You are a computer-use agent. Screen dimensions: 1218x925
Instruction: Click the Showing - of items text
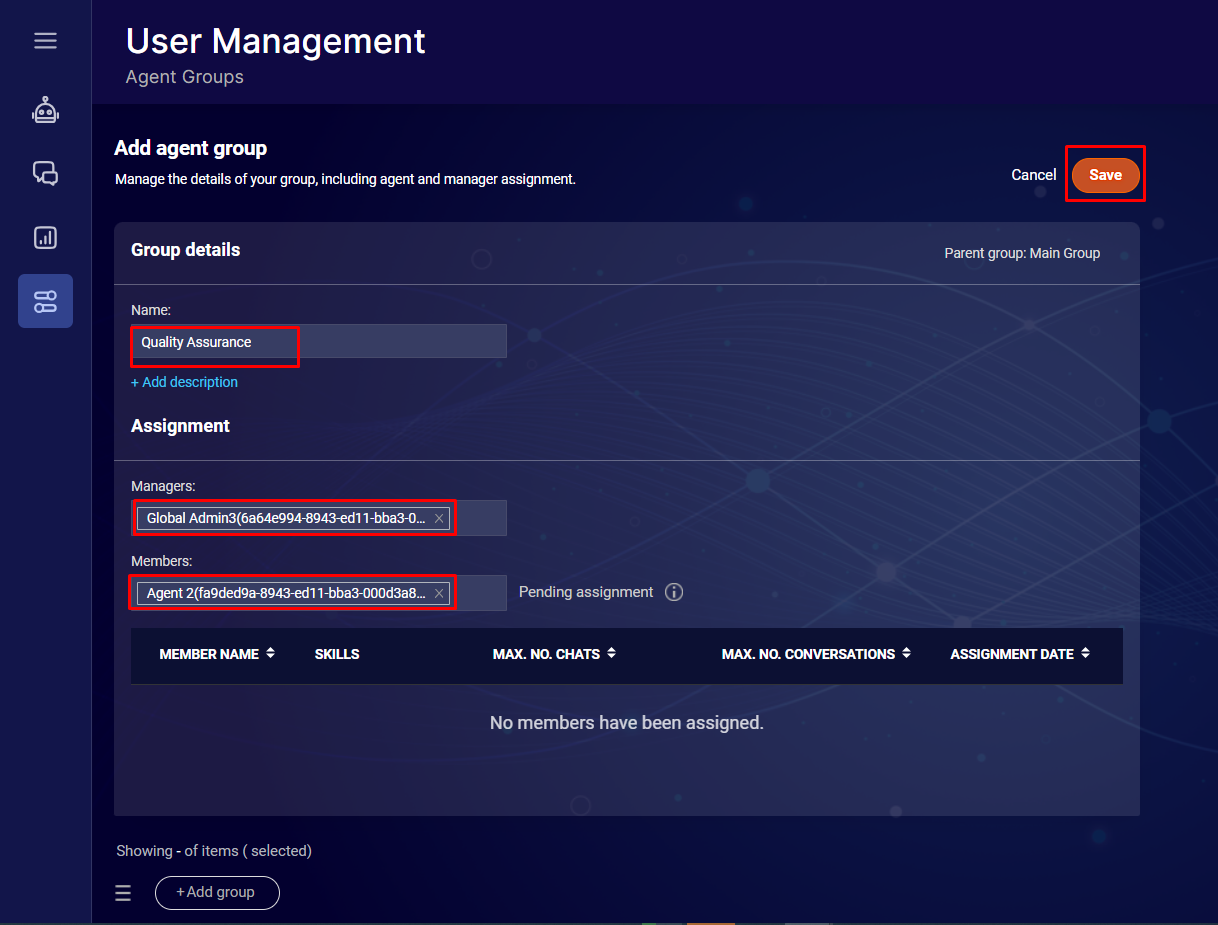(214, 851)
